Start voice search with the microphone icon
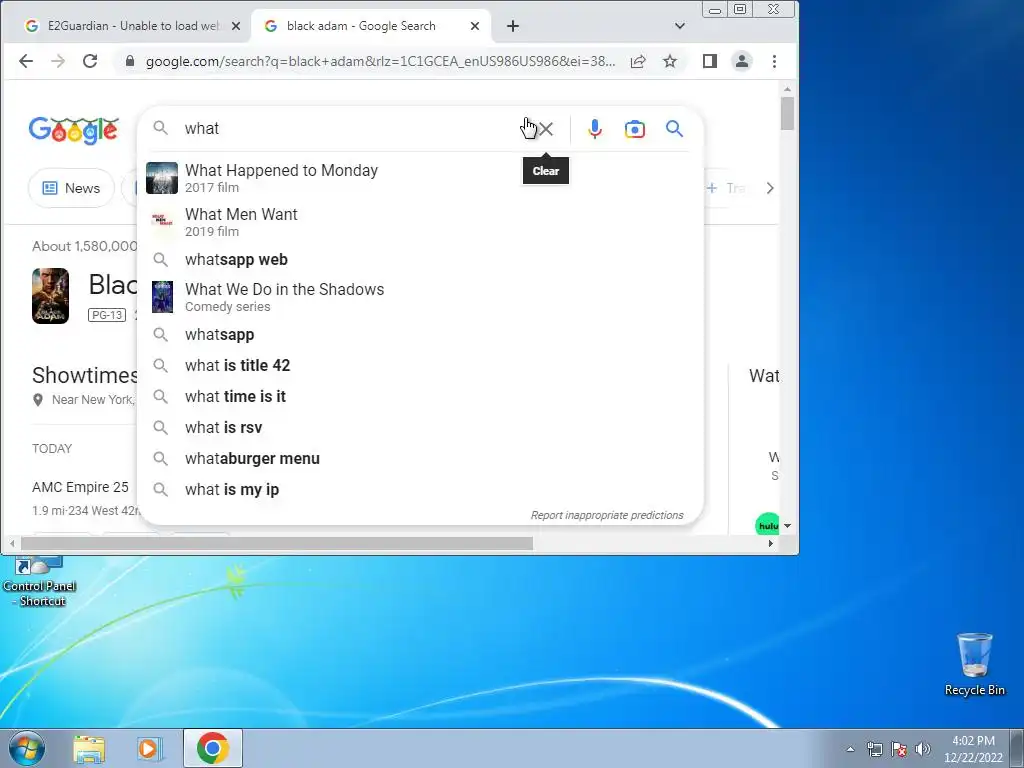Viewport: 1024px width, 768px height. point(594,129)
